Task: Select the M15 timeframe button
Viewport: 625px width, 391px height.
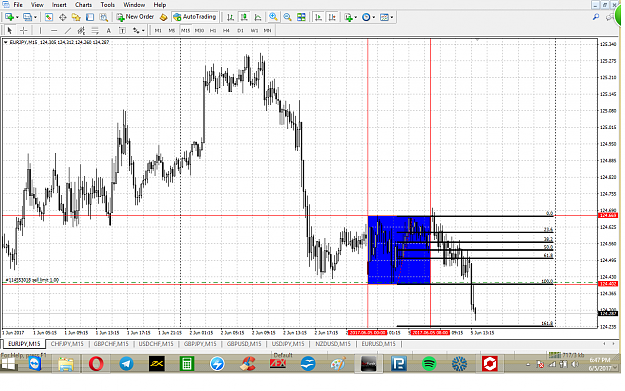Action: click(x=185, y=30)
